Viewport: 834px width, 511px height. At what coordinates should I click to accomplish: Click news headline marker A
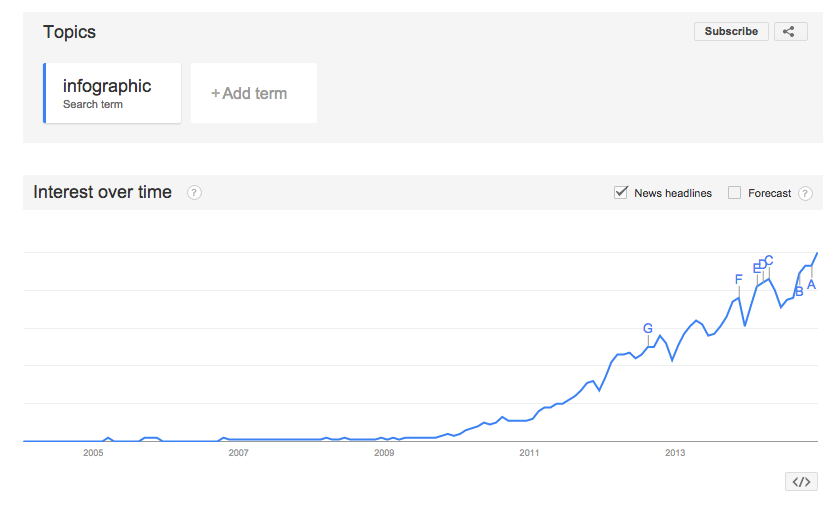[811, 285]
